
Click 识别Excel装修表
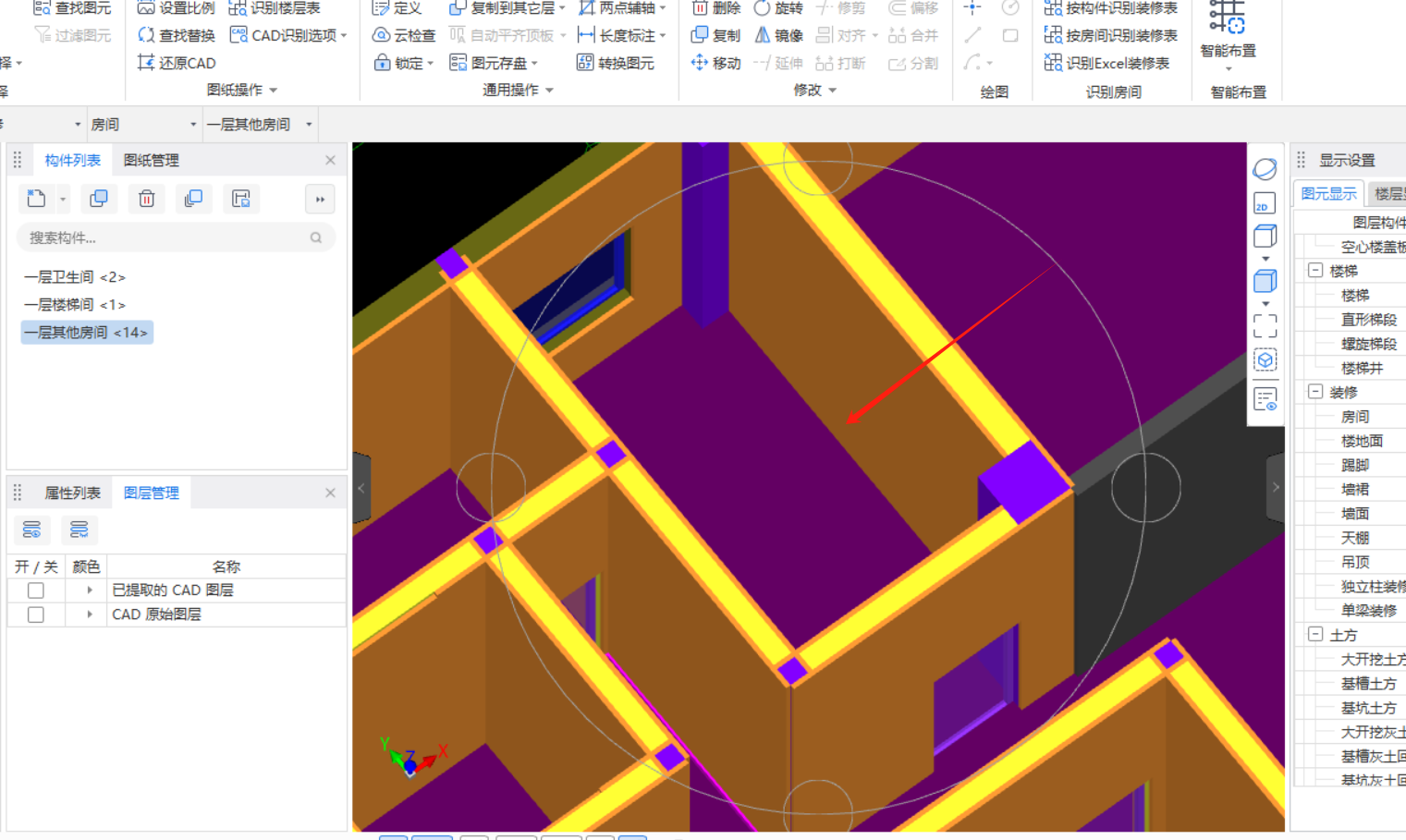point(1106,63)
